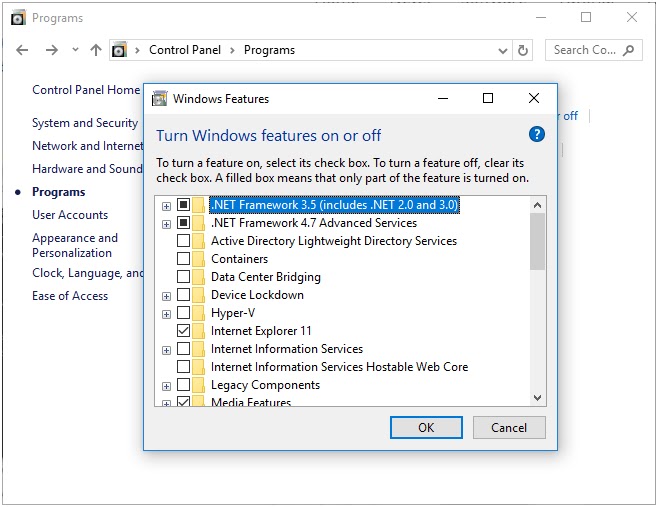The image size is (658, 507).
Task: Click the Windows Features title bar icon
Action: point(159,99)
